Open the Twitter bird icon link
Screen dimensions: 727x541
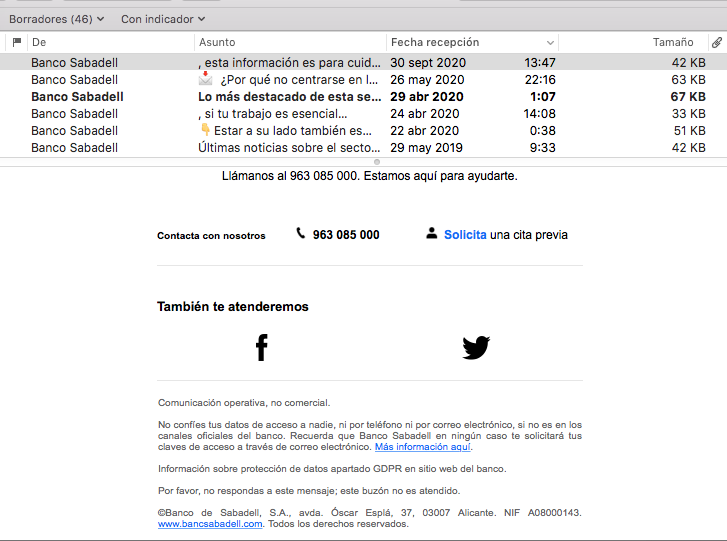476,347
